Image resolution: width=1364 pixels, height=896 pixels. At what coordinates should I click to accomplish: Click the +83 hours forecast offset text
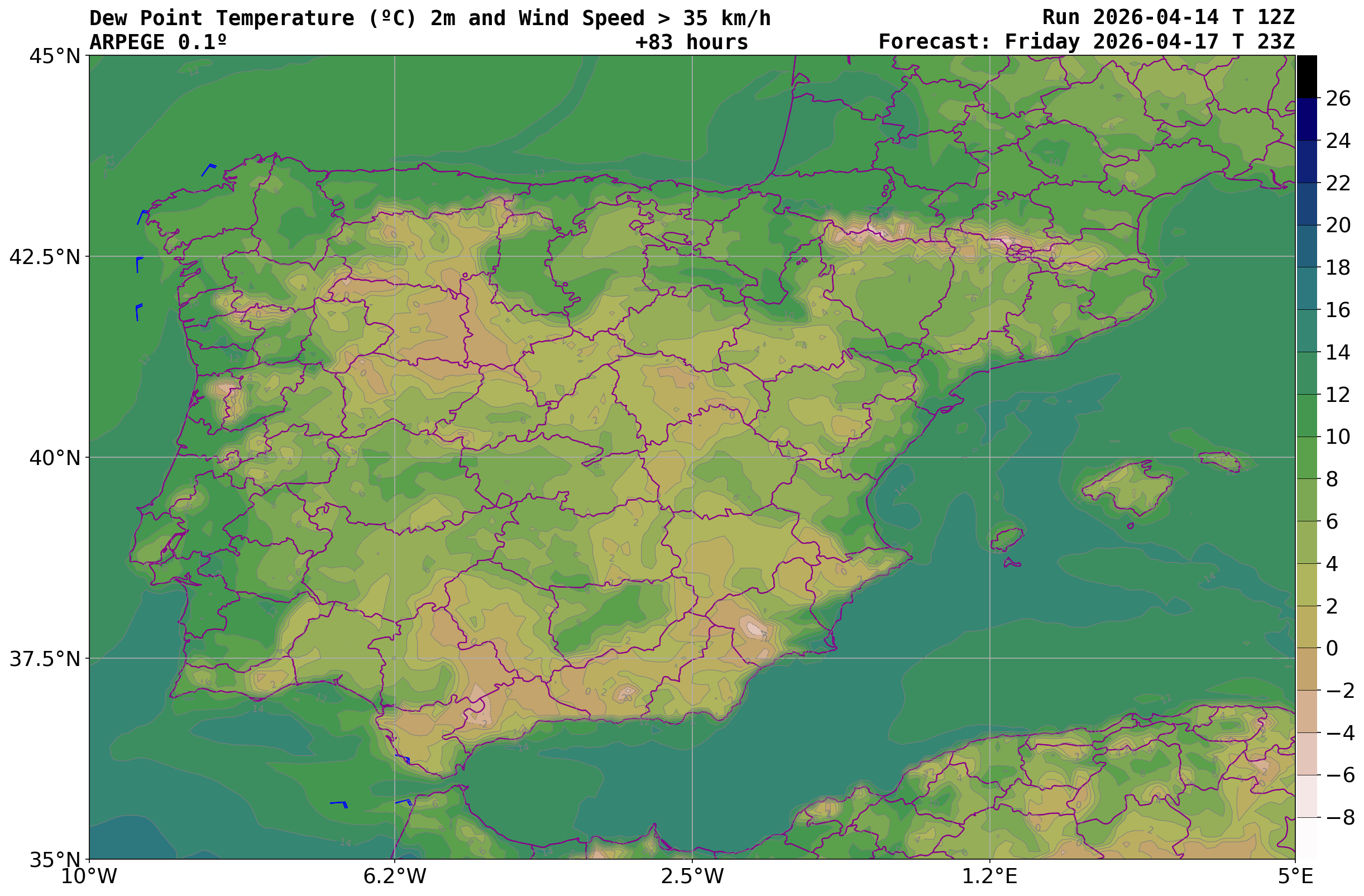[691, 42]
